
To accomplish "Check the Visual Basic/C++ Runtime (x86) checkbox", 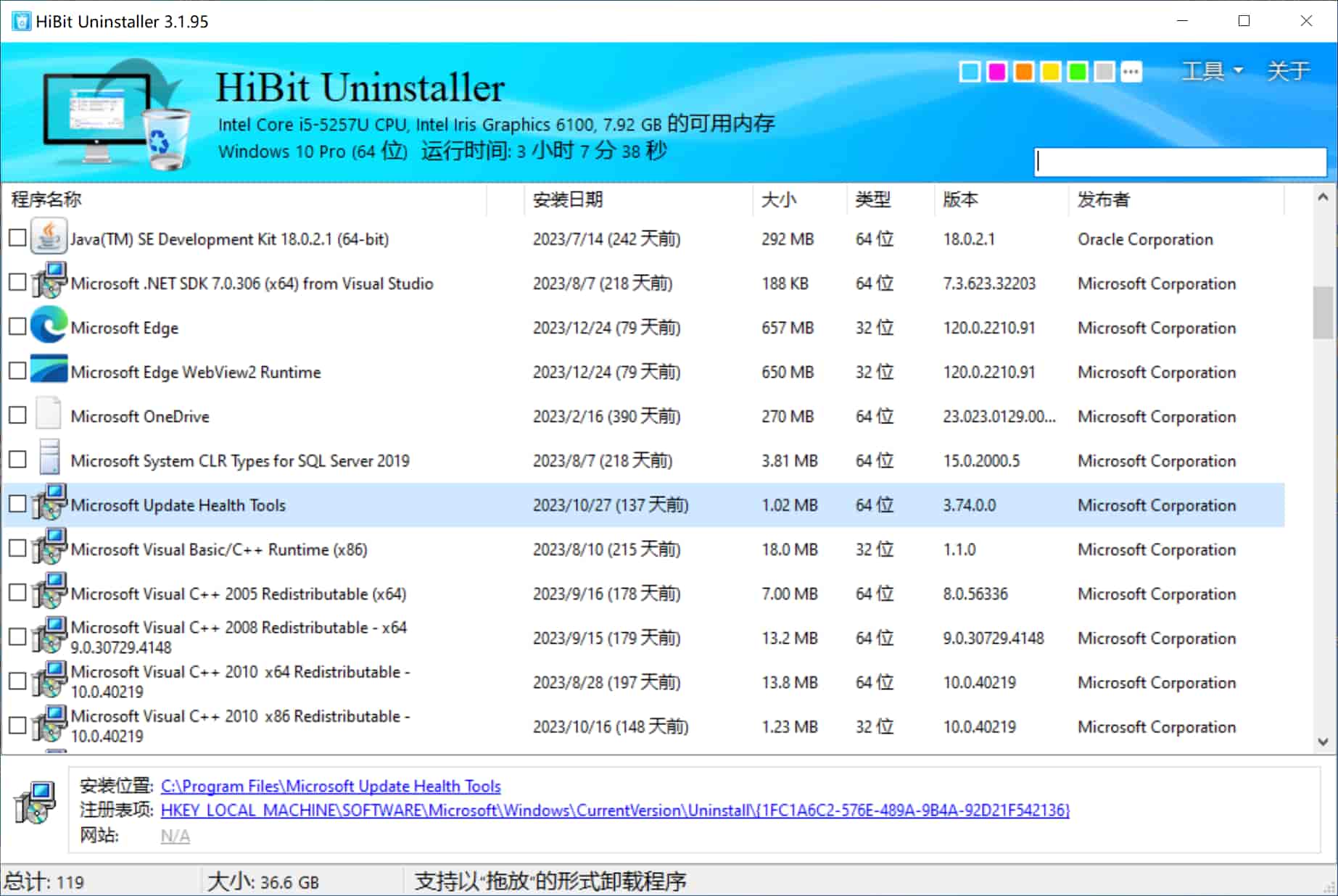I will tap(17, 548).
